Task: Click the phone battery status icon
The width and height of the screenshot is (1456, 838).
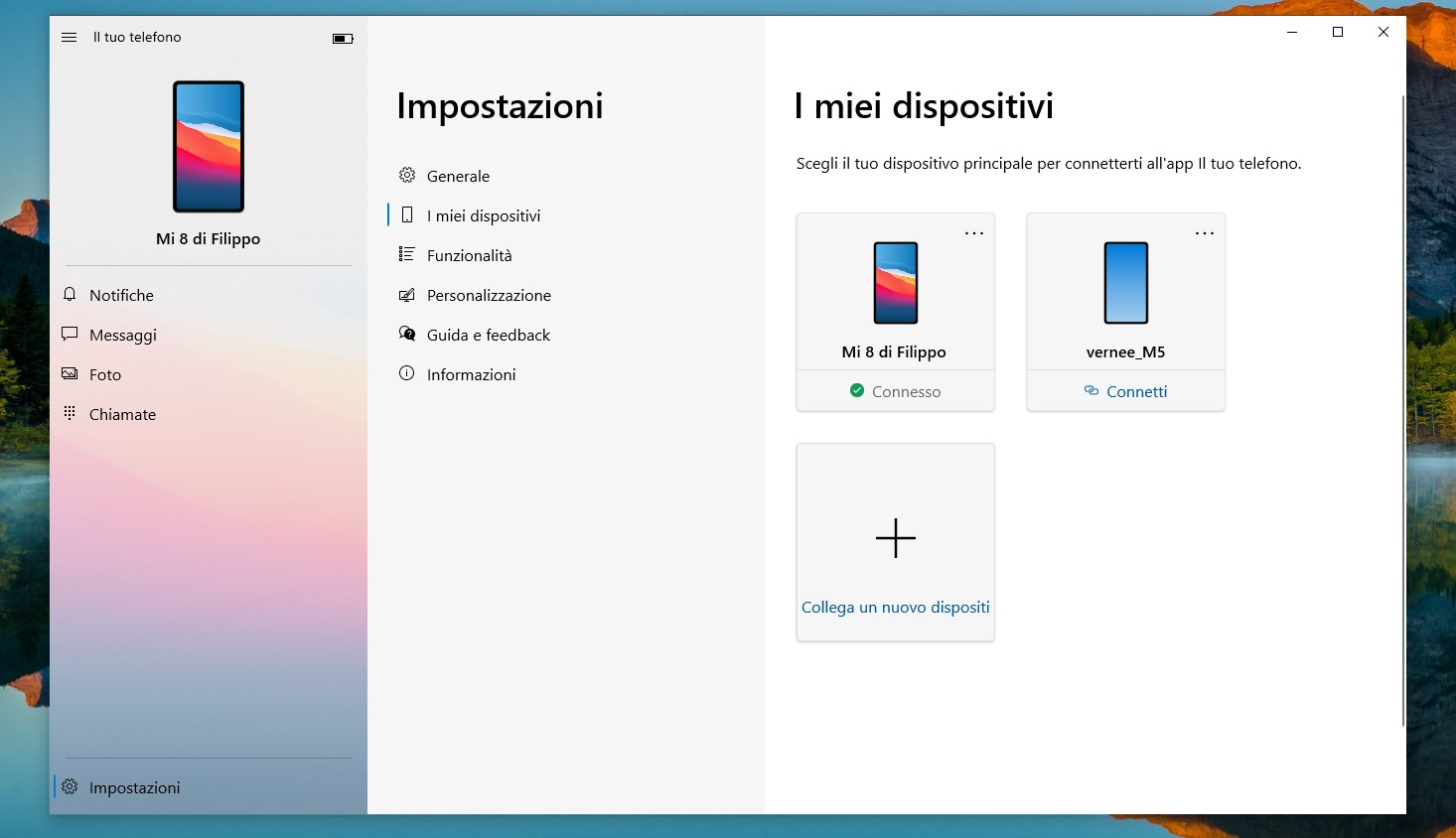Action: point(343,39)
